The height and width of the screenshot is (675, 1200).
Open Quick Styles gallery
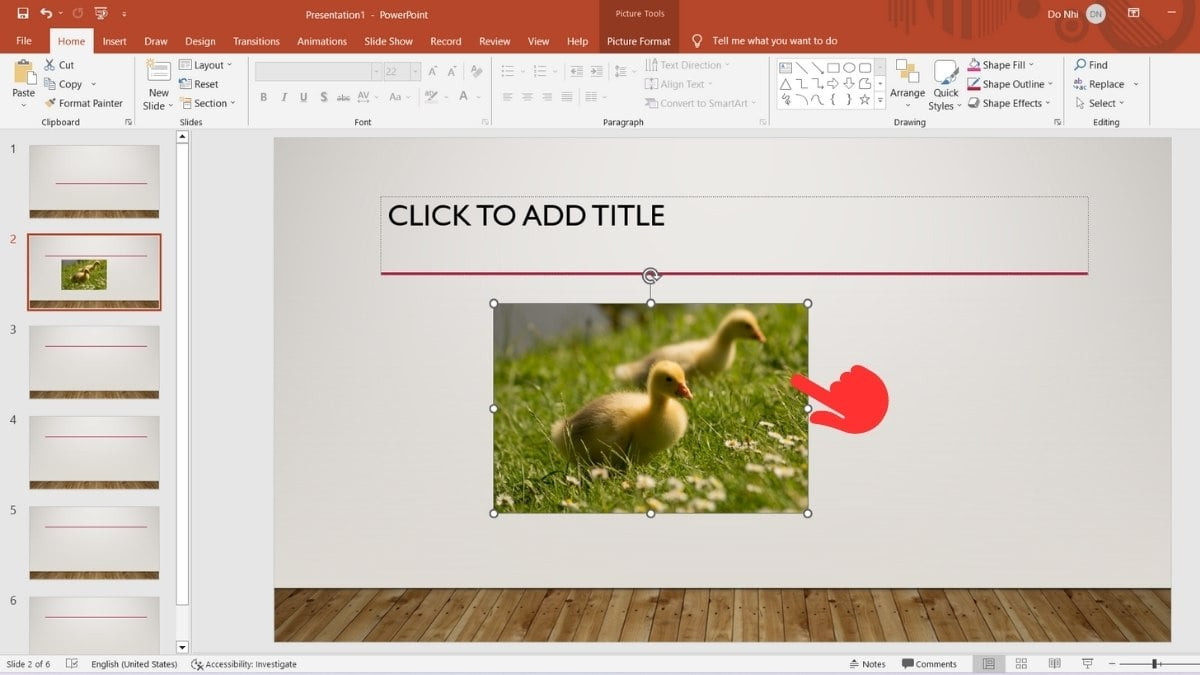coord(945,84)
